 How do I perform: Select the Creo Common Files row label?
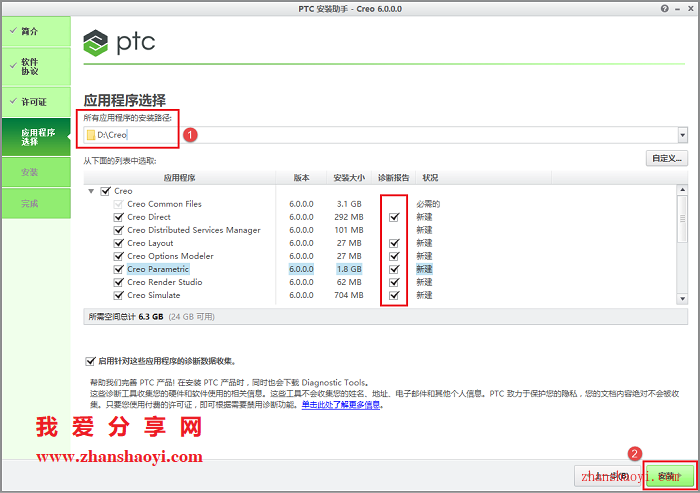click(164, 204)
